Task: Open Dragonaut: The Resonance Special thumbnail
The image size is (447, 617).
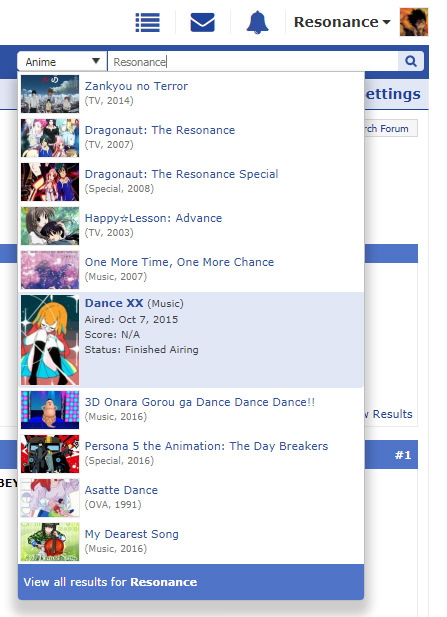Action: [50, 182]
